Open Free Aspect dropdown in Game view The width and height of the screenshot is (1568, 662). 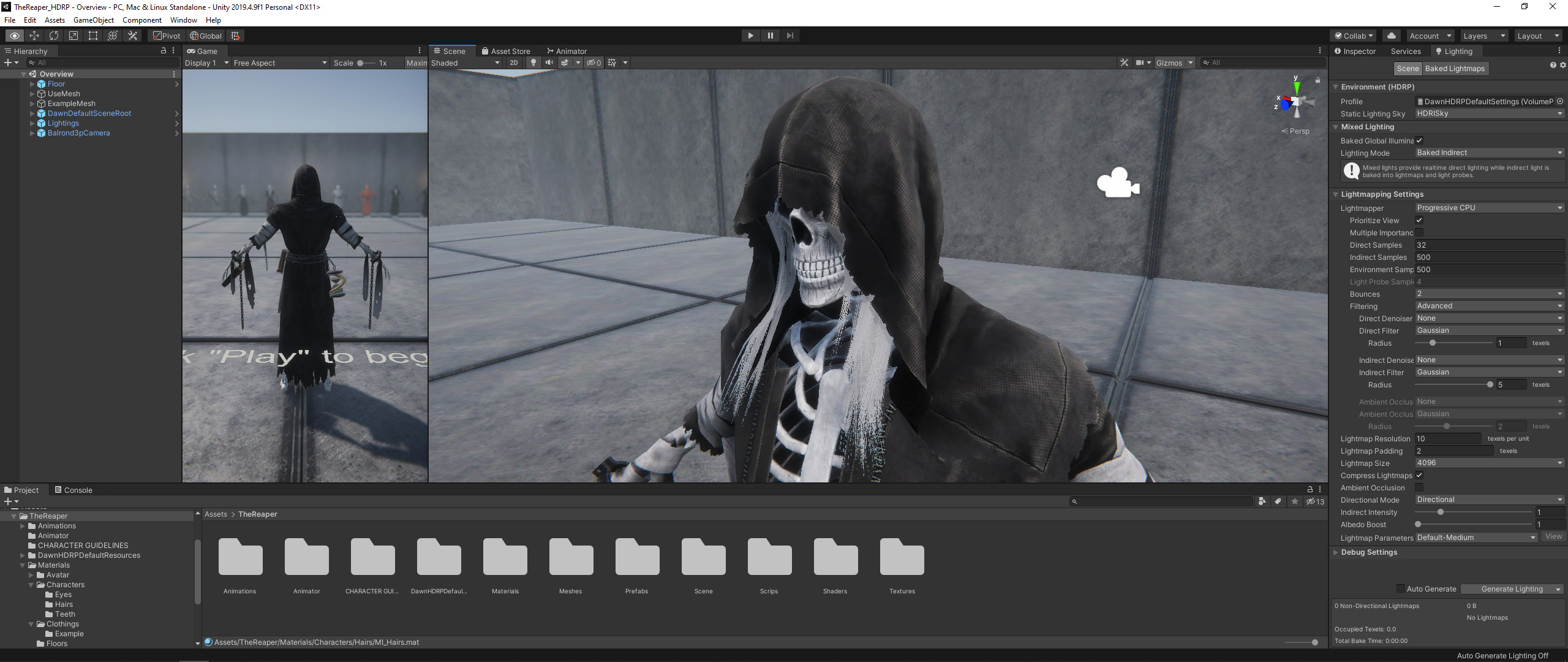(x=280, y=63)
